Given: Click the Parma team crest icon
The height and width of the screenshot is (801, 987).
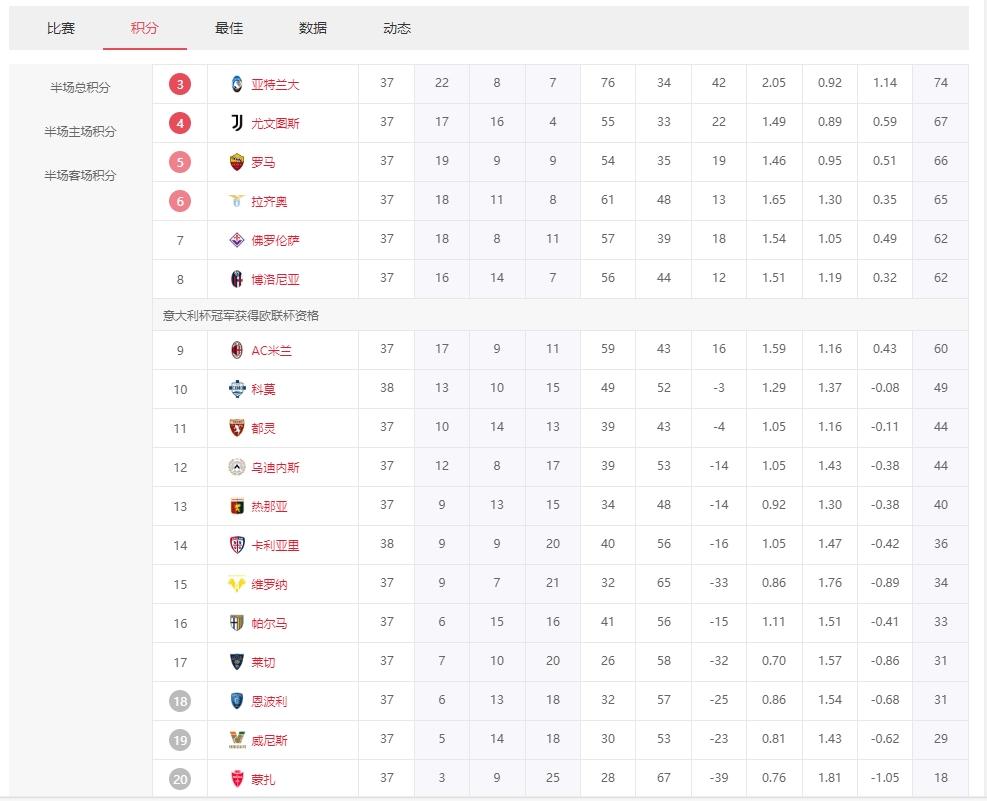Looking at the screenshot, I should tap(237, 623).
